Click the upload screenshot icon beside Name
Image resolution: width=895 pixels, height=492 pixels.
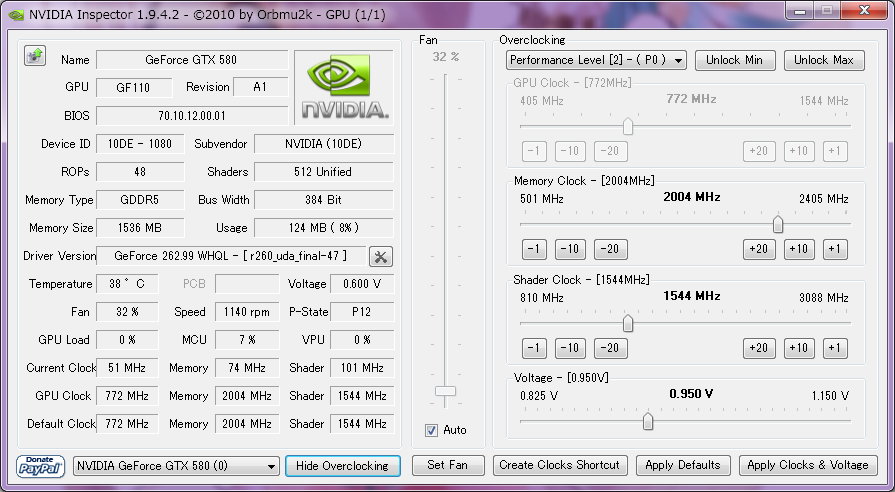click(x=35, y=56)
